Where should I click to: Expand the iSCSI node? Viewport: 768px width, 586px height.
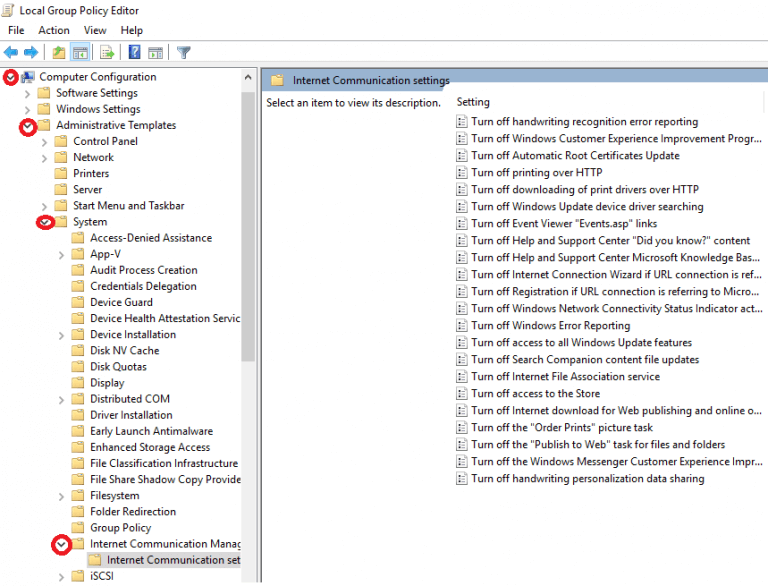(x=61, y=577)
